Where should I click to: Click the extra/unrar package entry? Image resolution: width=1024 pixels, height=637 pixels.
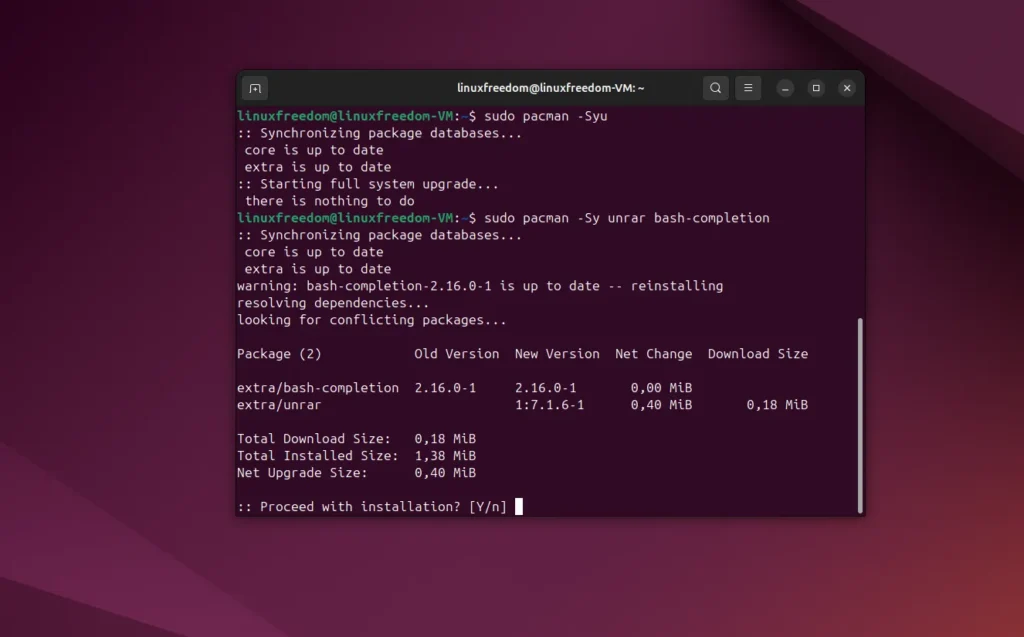[277, 405]
